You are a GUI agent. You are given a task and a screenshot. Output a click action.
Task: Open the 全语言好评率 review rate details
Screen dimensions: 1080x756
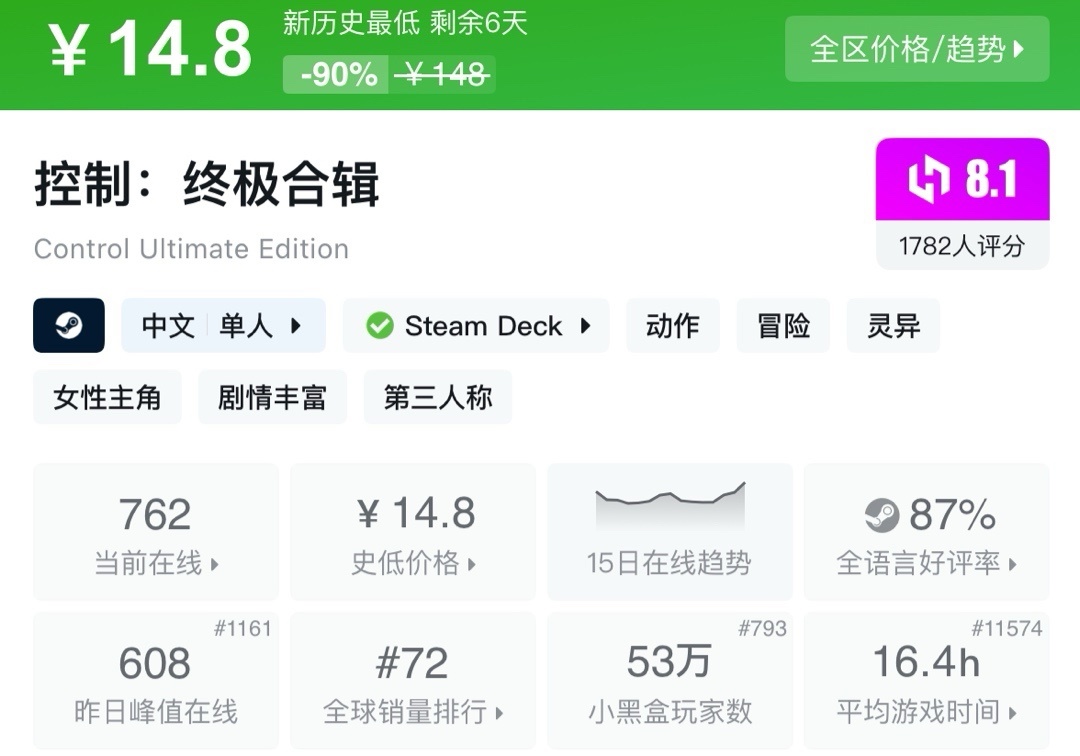(x=926, y=532)
